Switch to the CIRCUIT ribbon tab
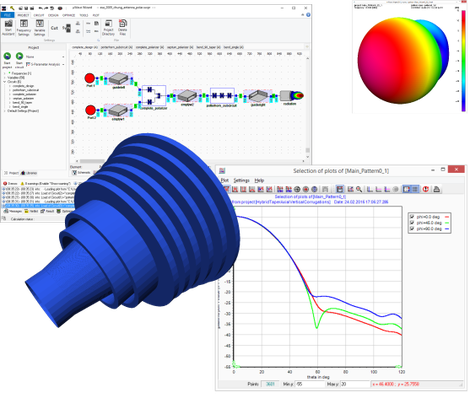This screenshot has height=398, width=470. 39,15
